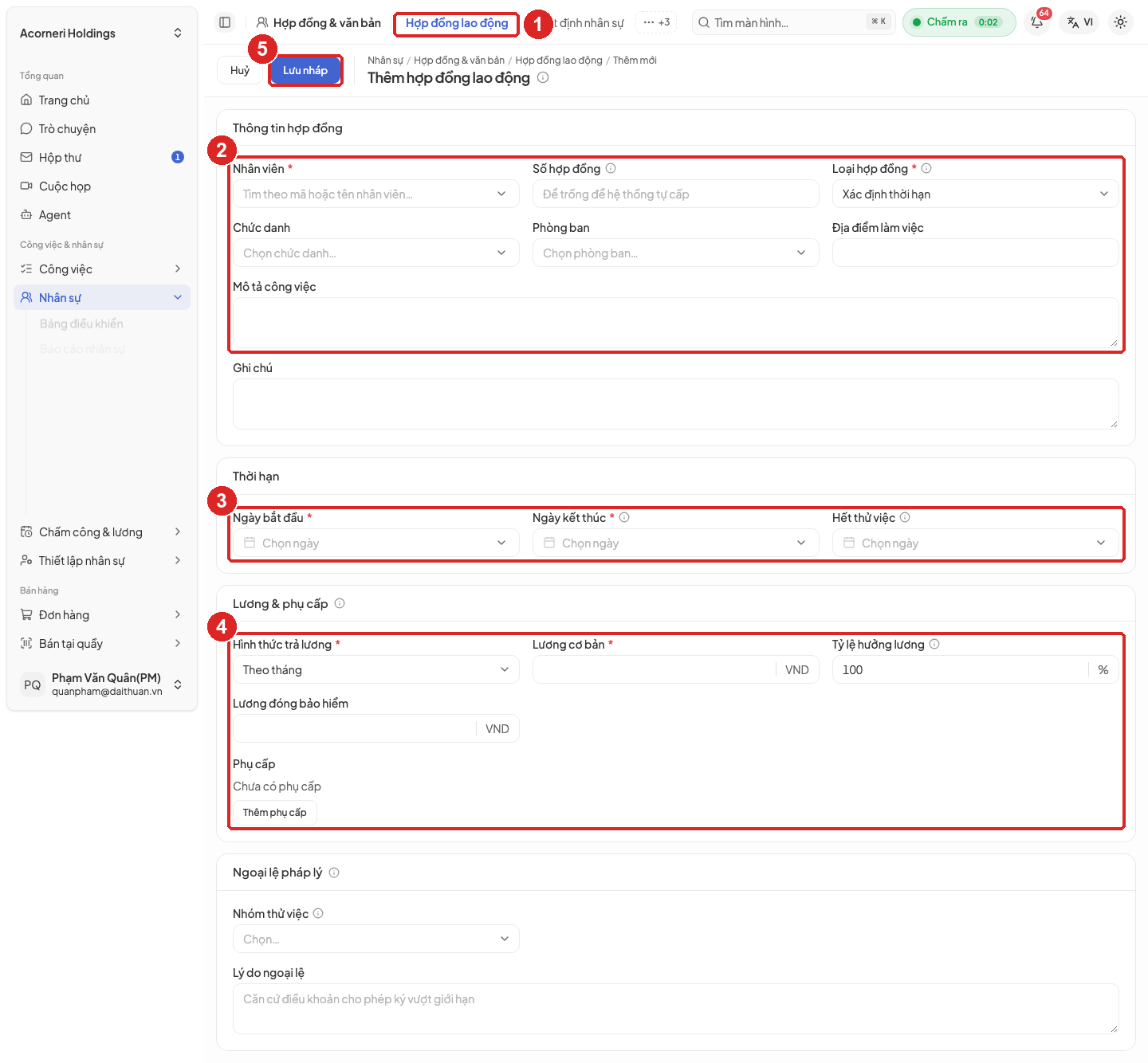The height and width of the screenshot is (1063, 1148).
Task: Click the info icon next to Ngày kết thúc
Action: (x=624, y=517)
